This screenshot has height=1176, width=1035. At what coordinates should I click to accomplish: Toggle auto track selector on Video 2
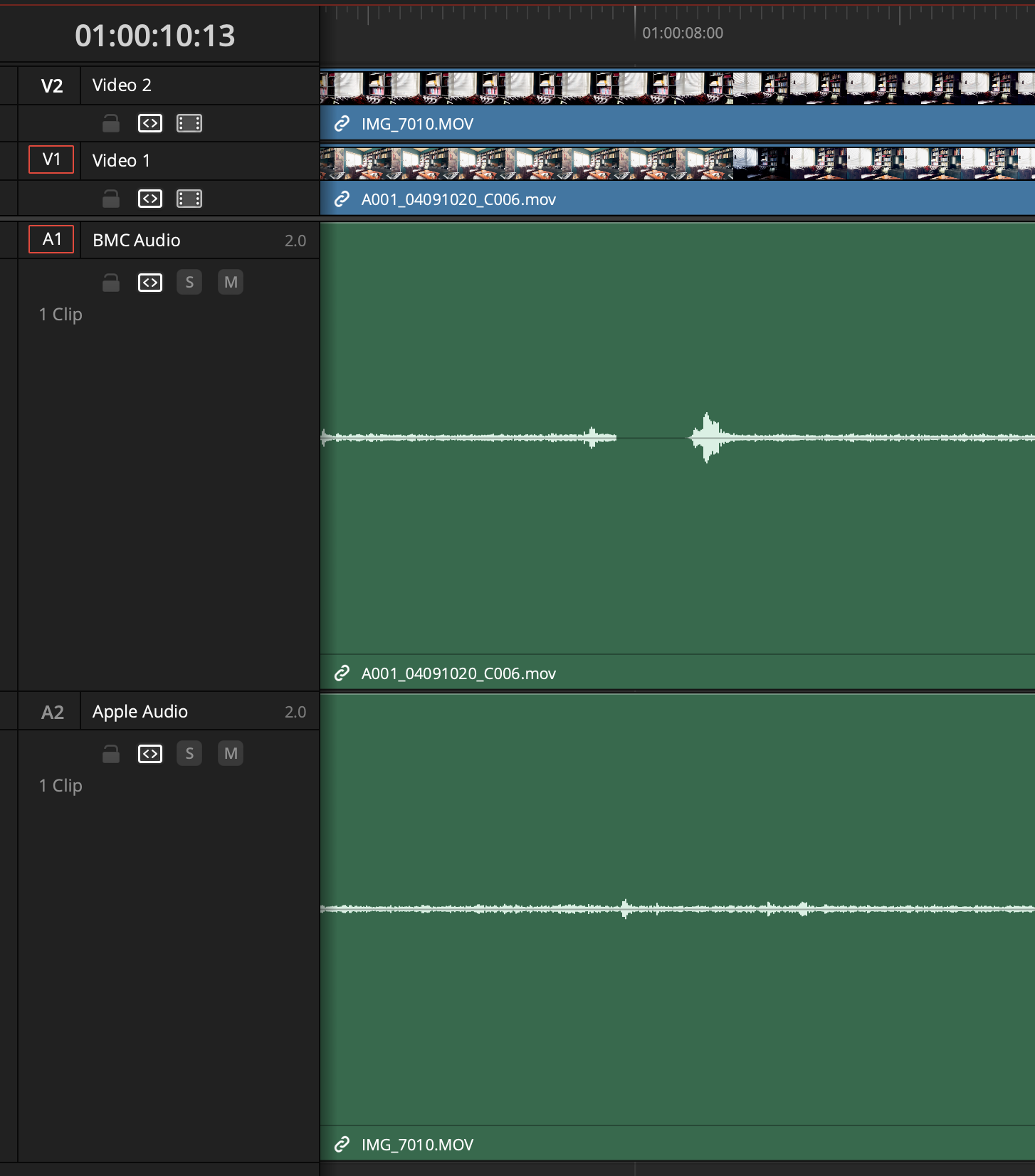150,123
